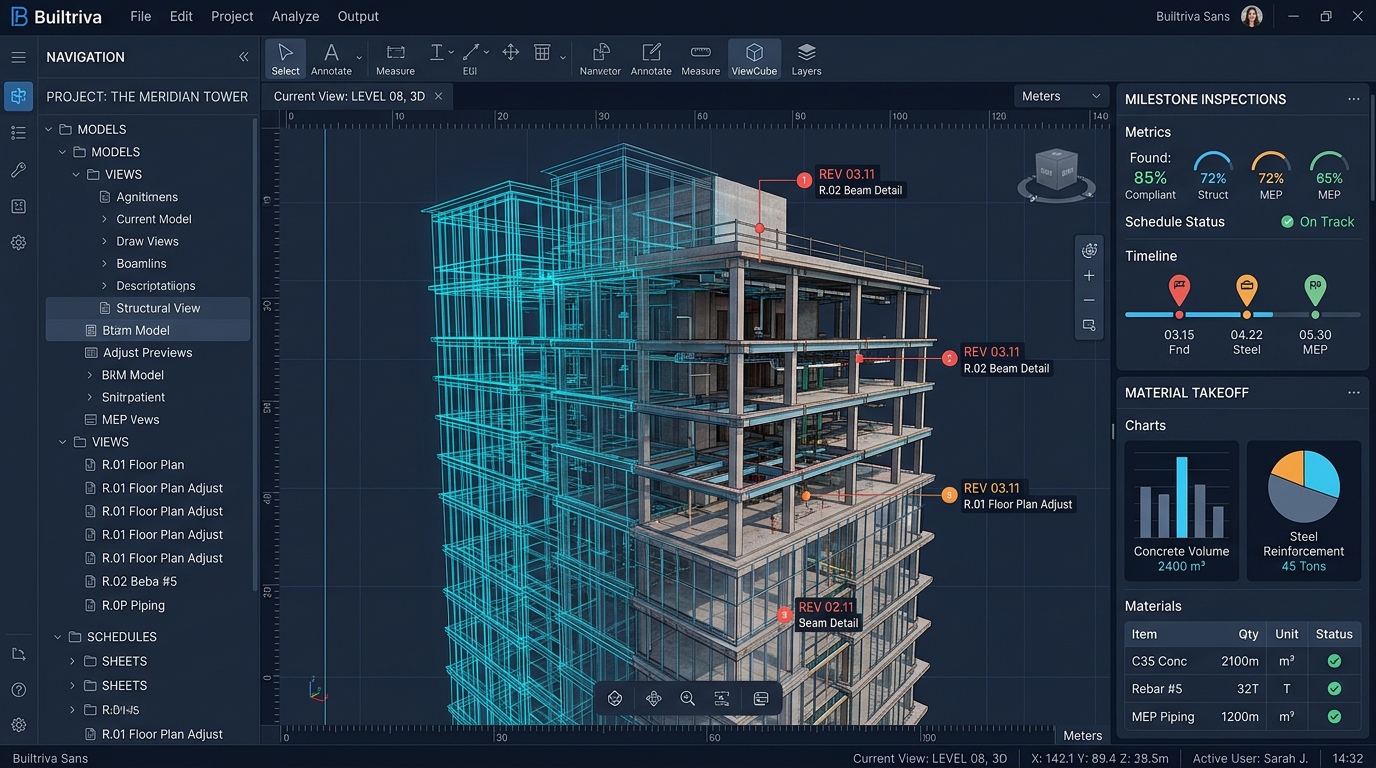This screenshot has width=1376, height=768.
Task: Expand the Boamlins tree node
Action: pos(104,263)
